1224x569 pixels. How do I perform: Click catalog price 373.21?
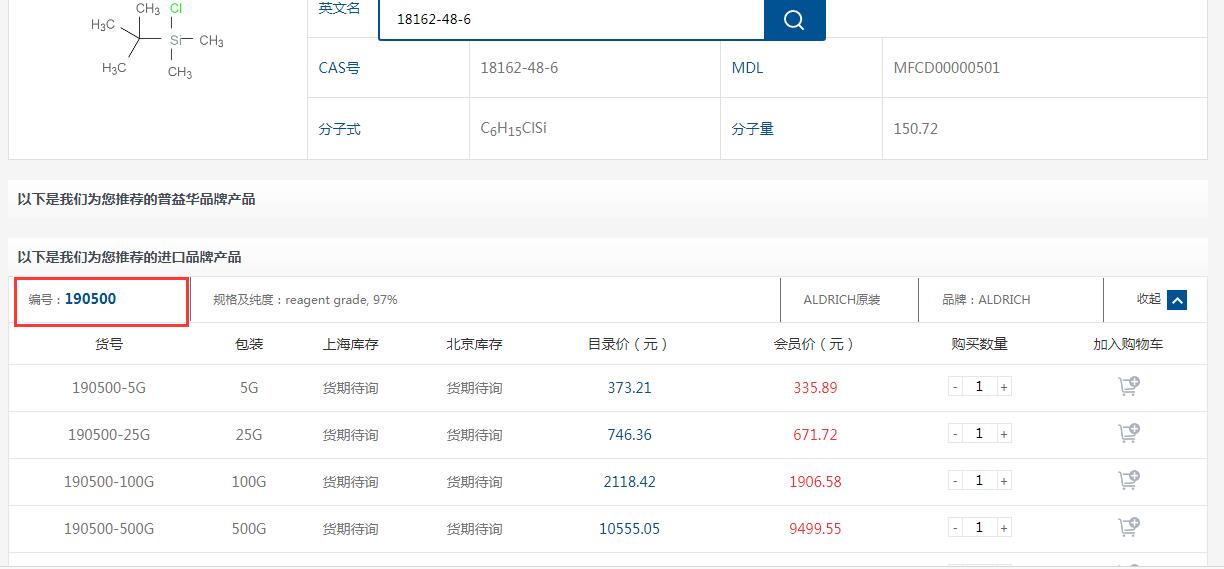(629, 388)
